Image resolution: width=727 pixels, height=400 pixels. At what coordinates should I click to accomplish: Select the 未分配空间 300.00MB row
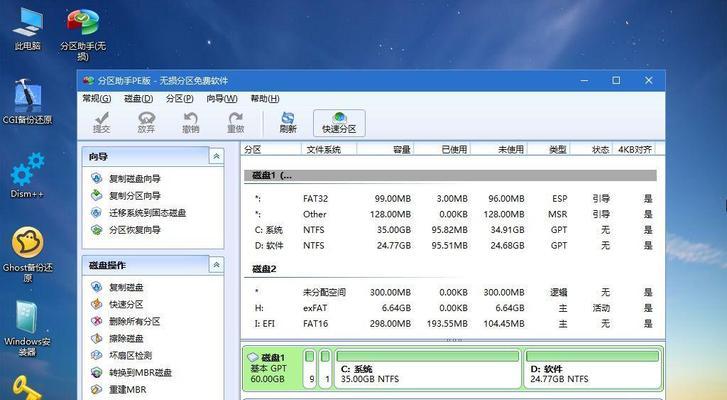pos(450,292)
